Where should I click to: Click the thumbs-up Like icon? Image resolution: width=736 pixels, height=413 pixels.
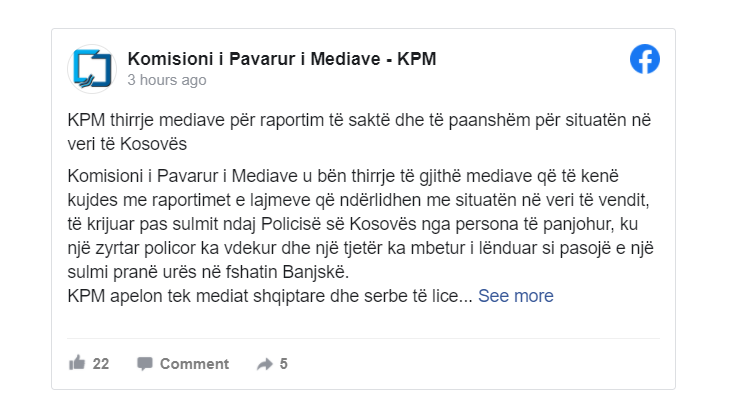(x=77, y=363)
